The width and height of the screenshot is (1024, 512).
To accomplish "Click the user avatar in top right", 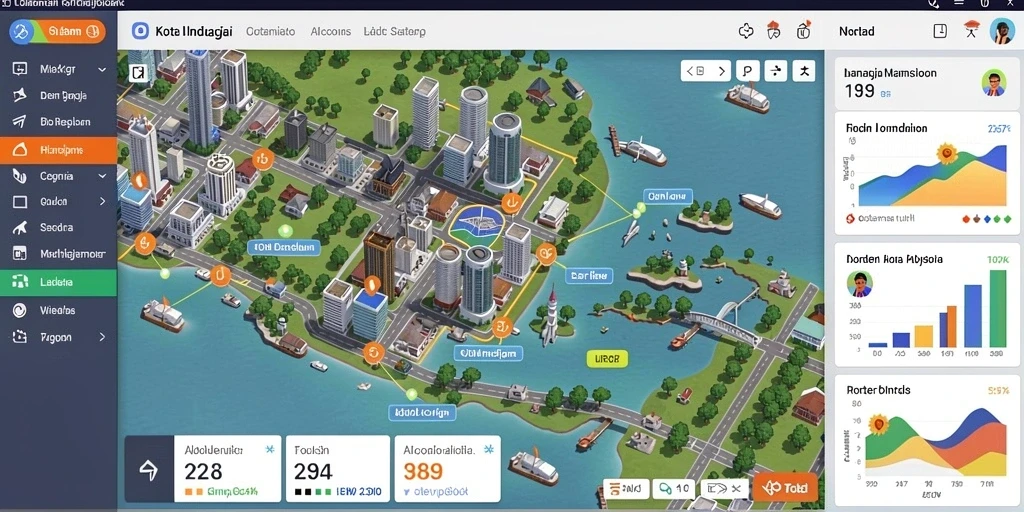I will pos(1002,31).
